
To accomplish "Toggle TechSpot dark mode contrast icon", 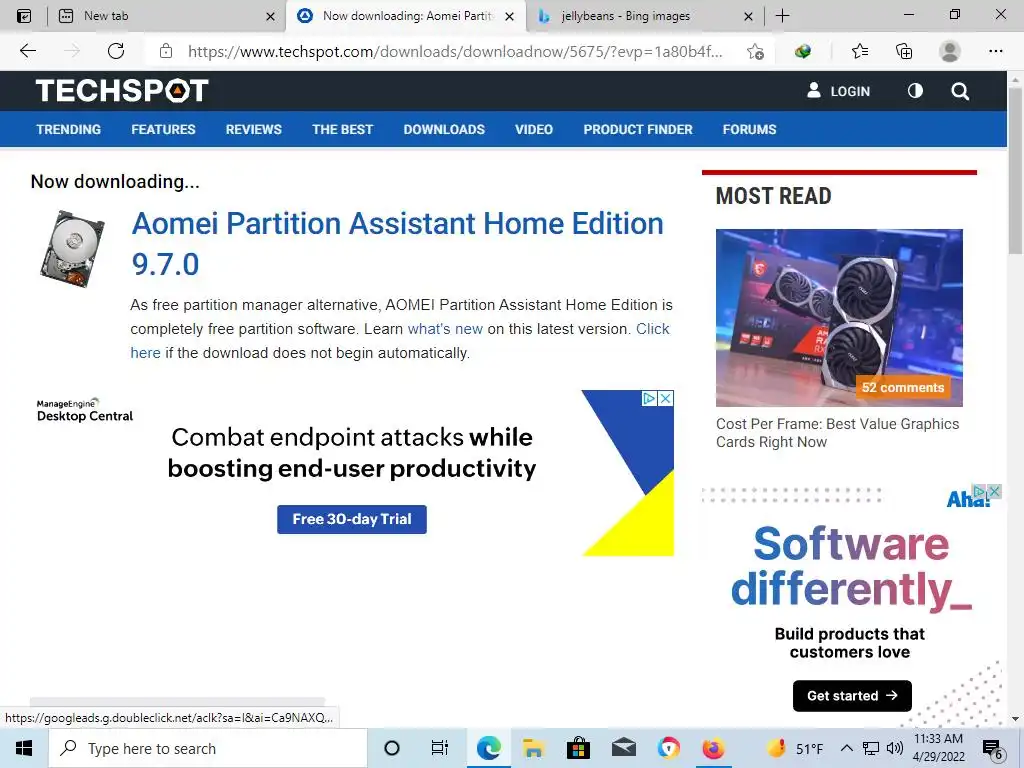I will tap(915, 91).
